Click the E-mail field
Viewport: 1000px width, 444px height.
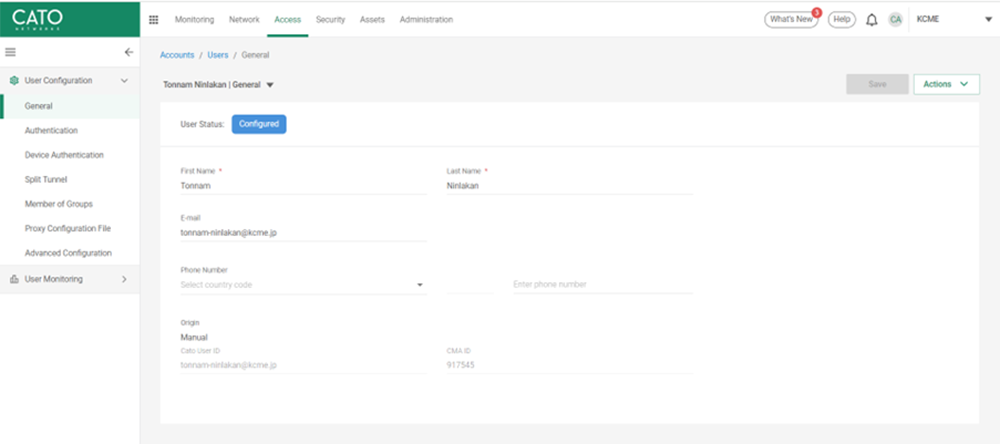click(304, 233)
